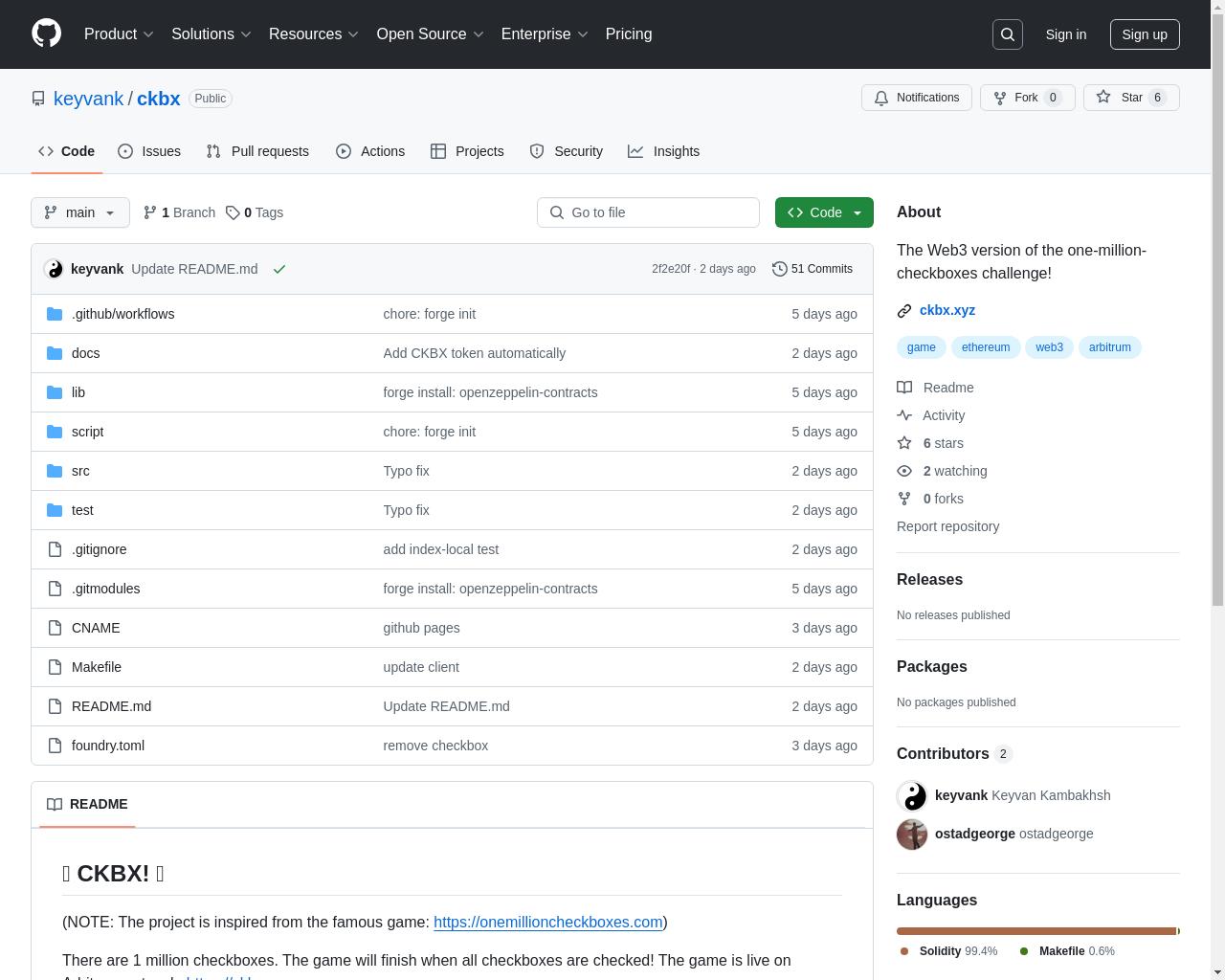Click the foundry.toml file icon
Image resolution: width=1225 pixels, height=980 pixels.
[x=55, y=746]
